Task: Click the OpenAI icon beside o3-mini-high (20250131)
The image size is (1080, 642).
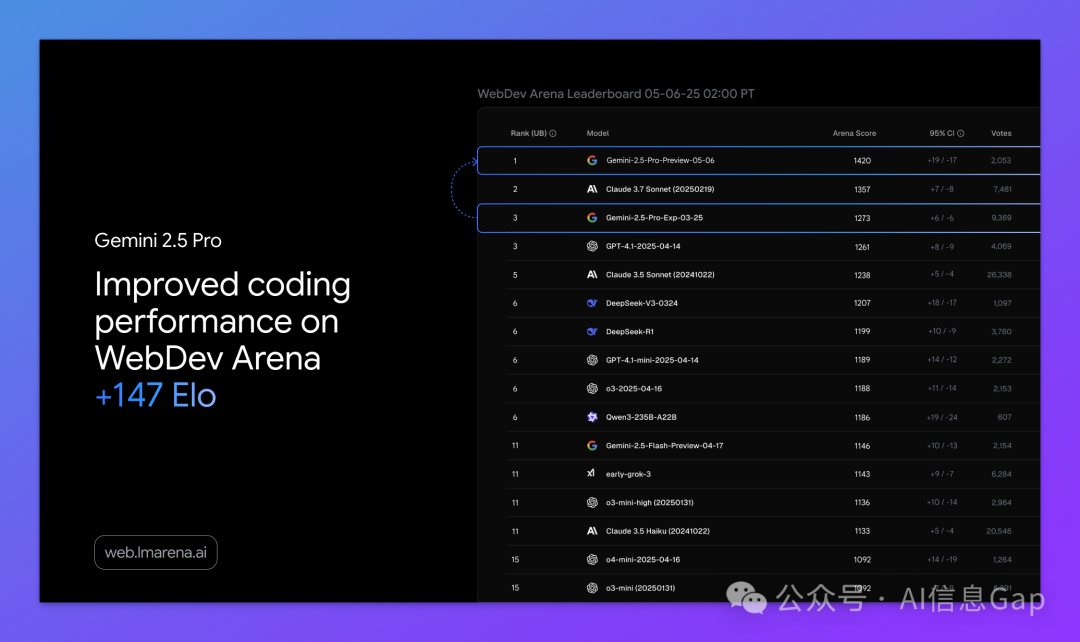Action: tap(592, 502)
